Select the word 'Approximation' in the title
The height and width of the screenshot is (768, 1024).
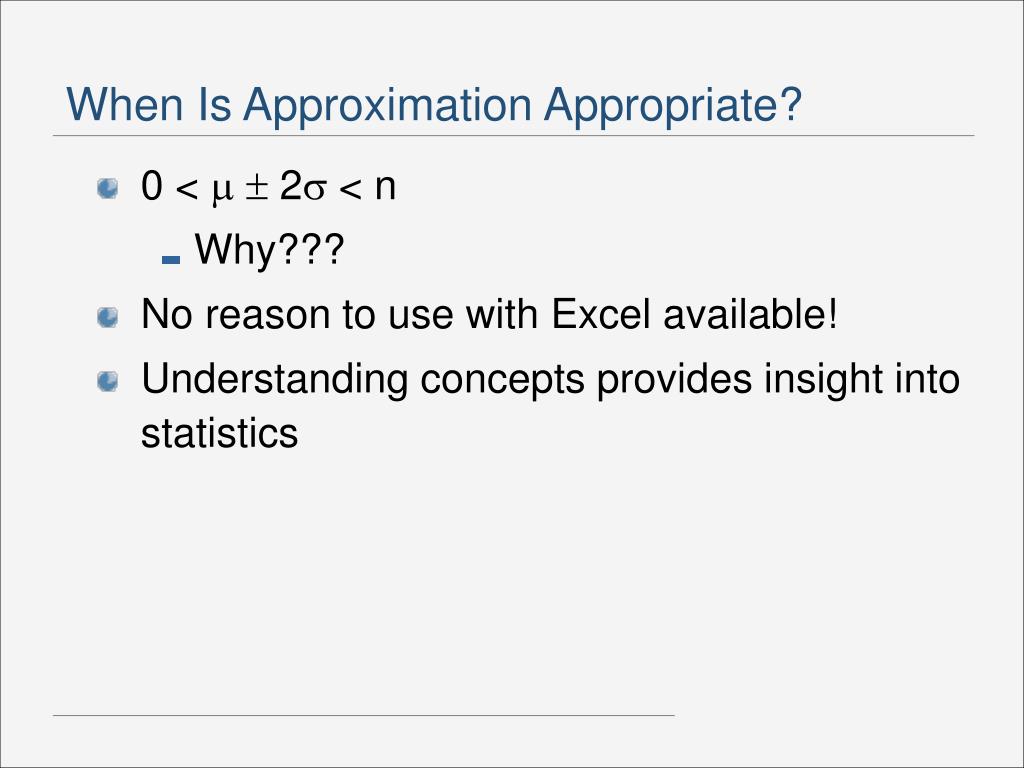387,106
